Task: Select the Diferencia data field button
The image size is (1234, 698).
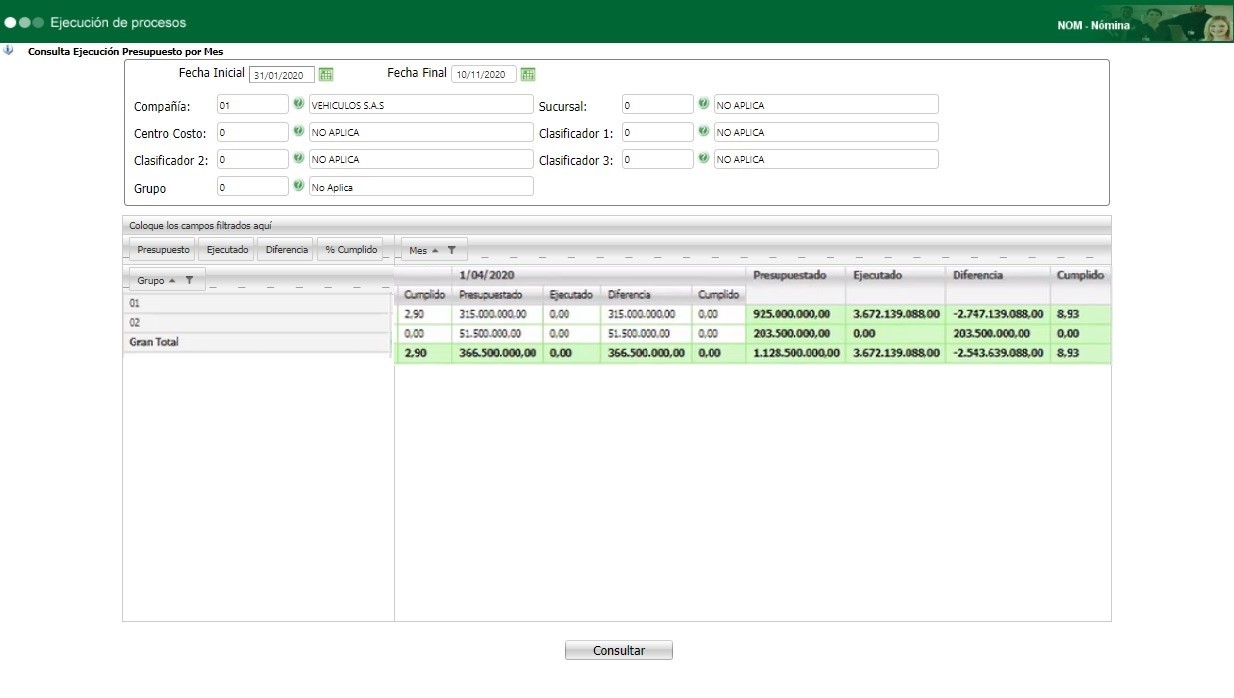Action: coord(287,250)
